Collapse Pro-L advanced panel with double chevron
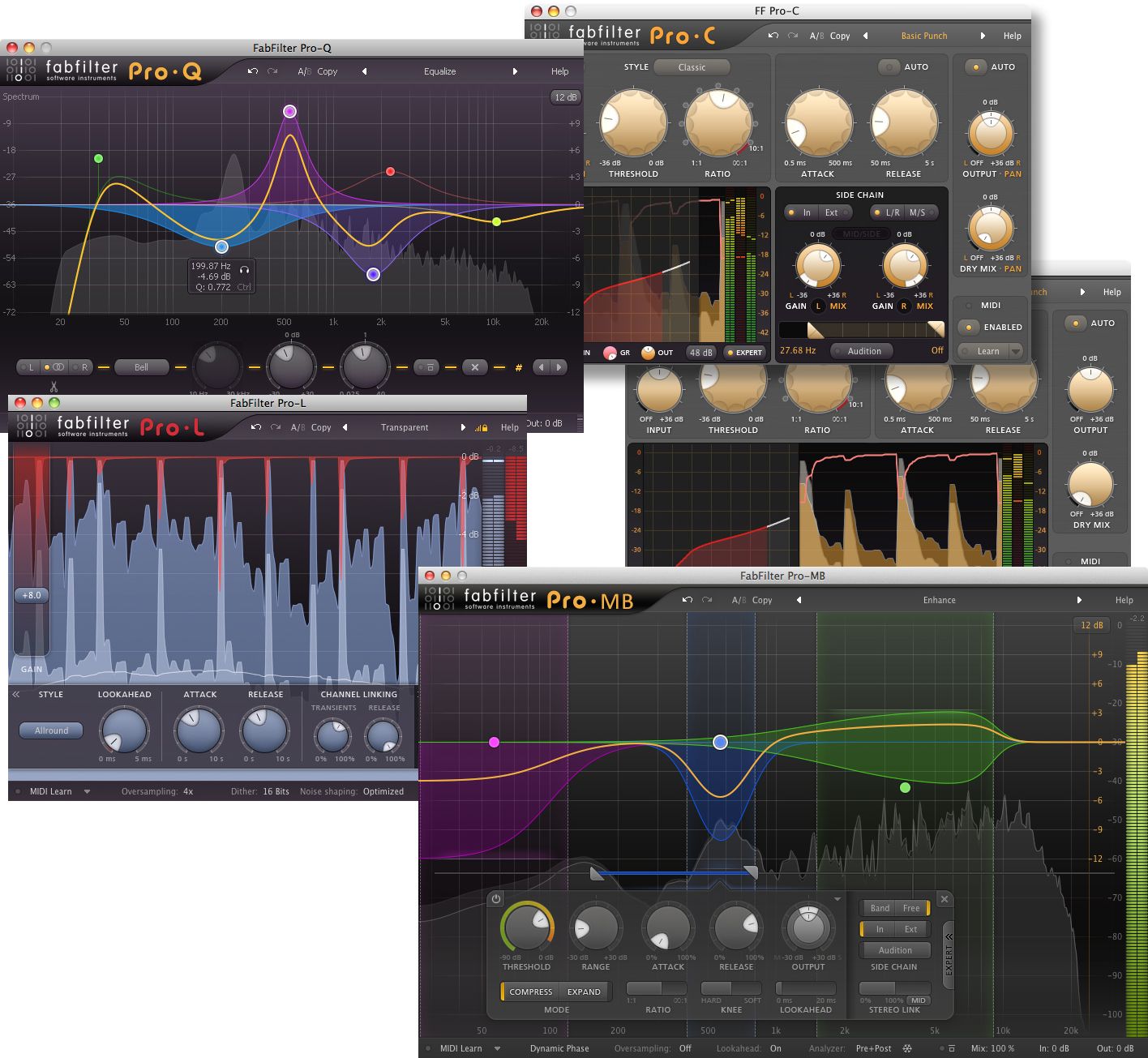This screenshot has height=1058, width=1148. pyautogui.click(x=15, y=694)
